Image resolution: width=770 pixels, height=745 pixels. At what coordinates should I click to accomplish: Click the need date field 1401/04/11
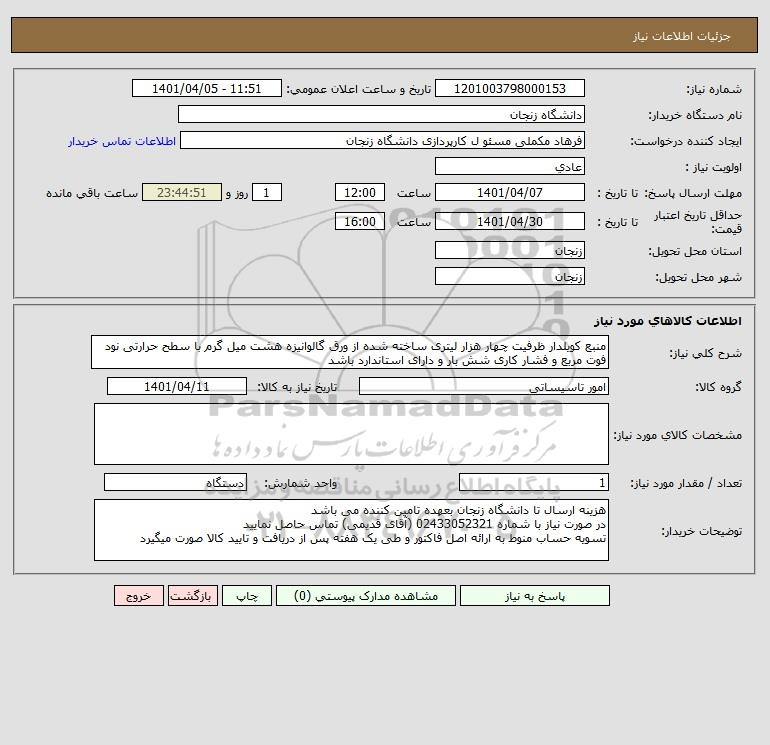click(177, 386)
